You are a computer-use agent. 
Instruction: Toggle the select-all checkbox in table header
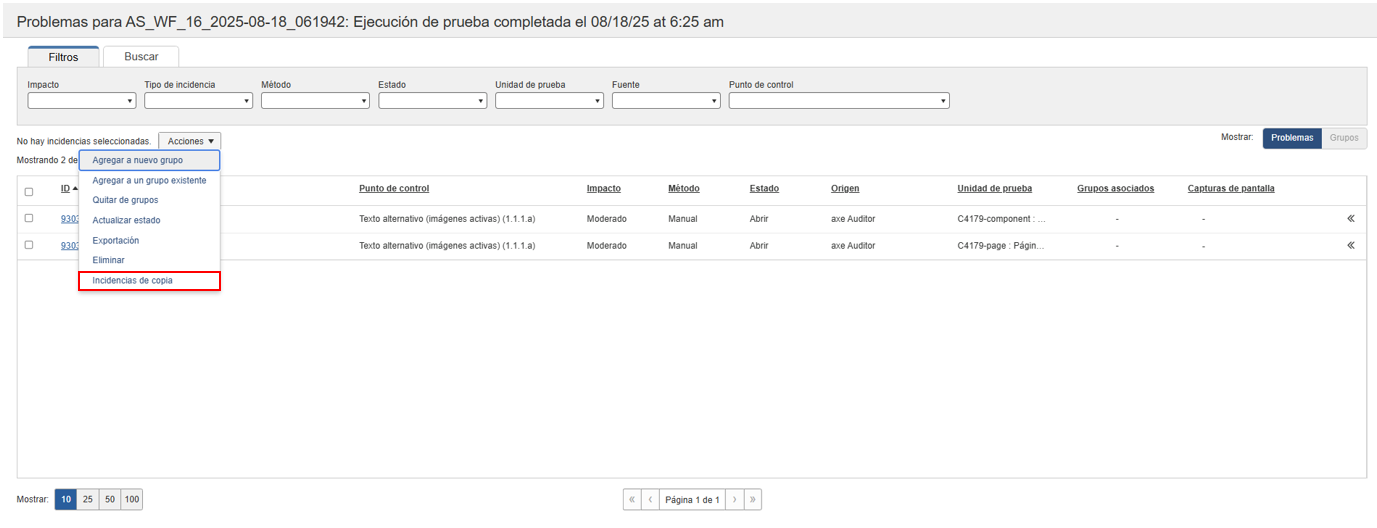tap(29, 192)
